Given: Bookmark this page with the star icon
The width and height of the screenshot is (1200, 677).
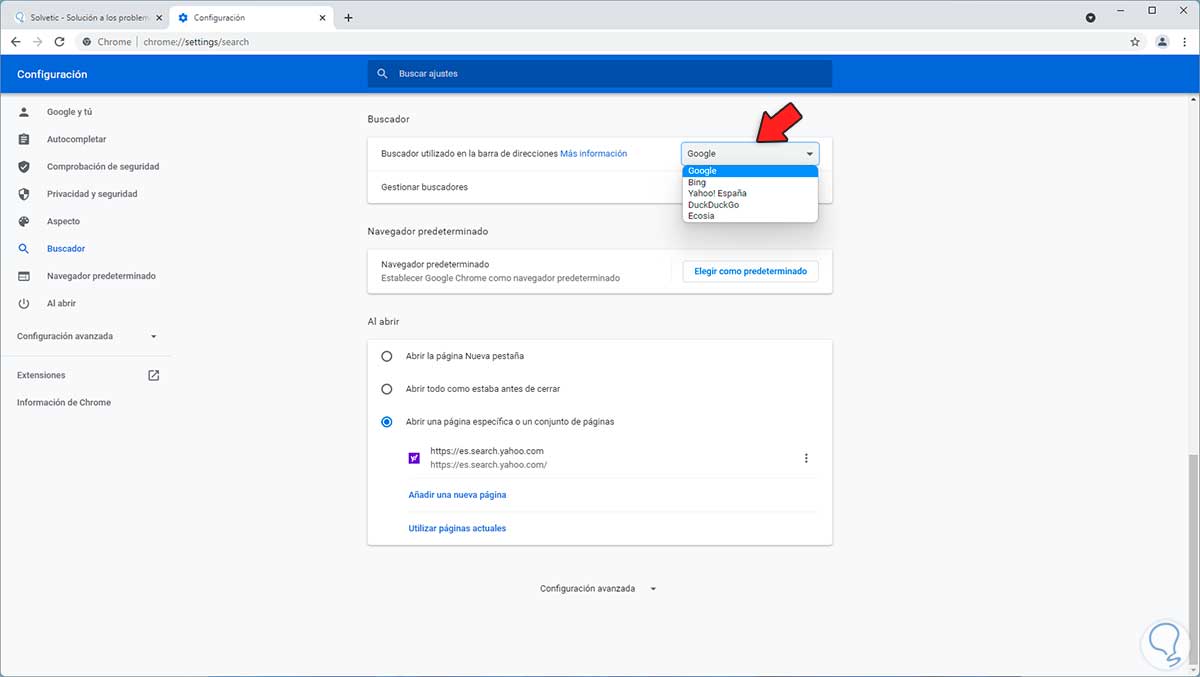Looking at the screenshot, I should pos(1135,42).
